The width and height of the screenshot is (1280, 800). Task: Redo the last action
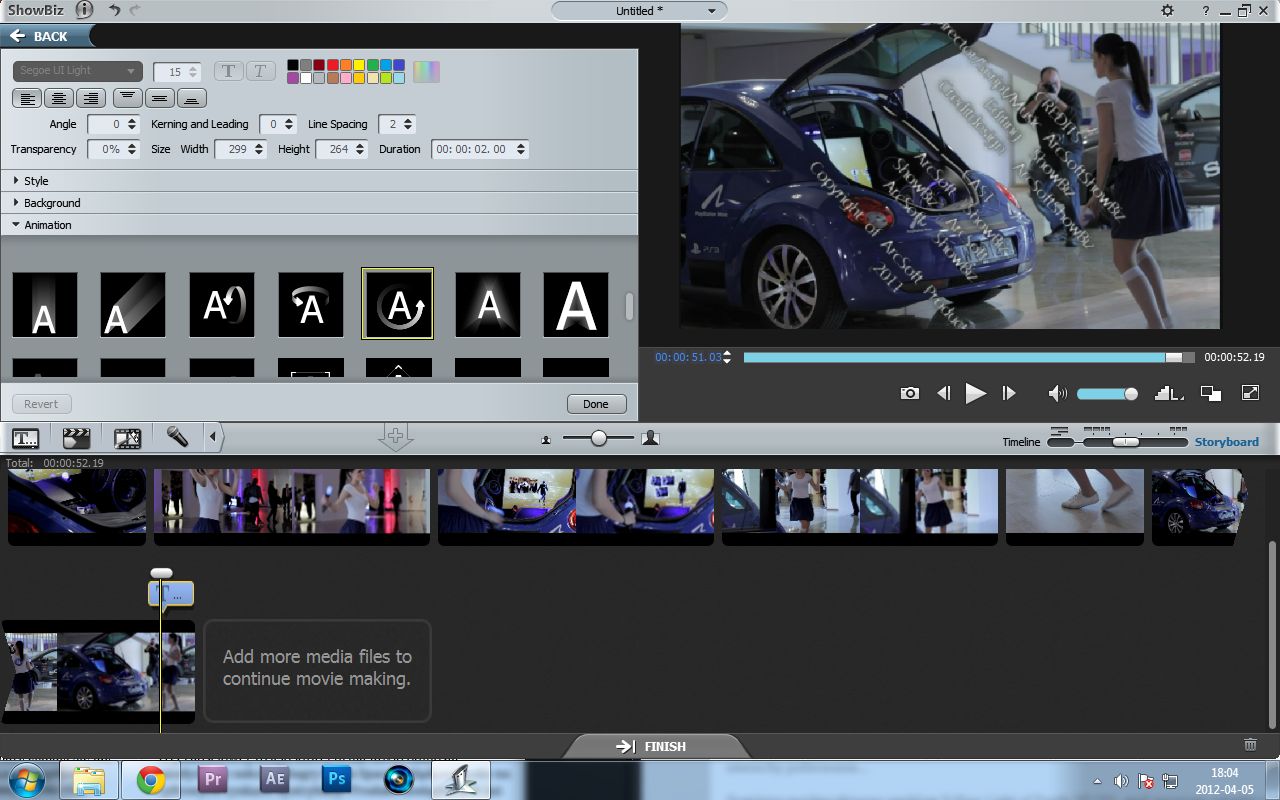click(135, 10)
